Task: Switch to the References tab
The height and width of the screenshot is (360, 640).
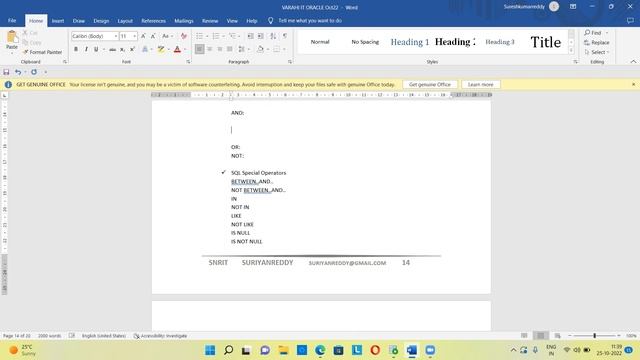Action: [x=153, y=21]
